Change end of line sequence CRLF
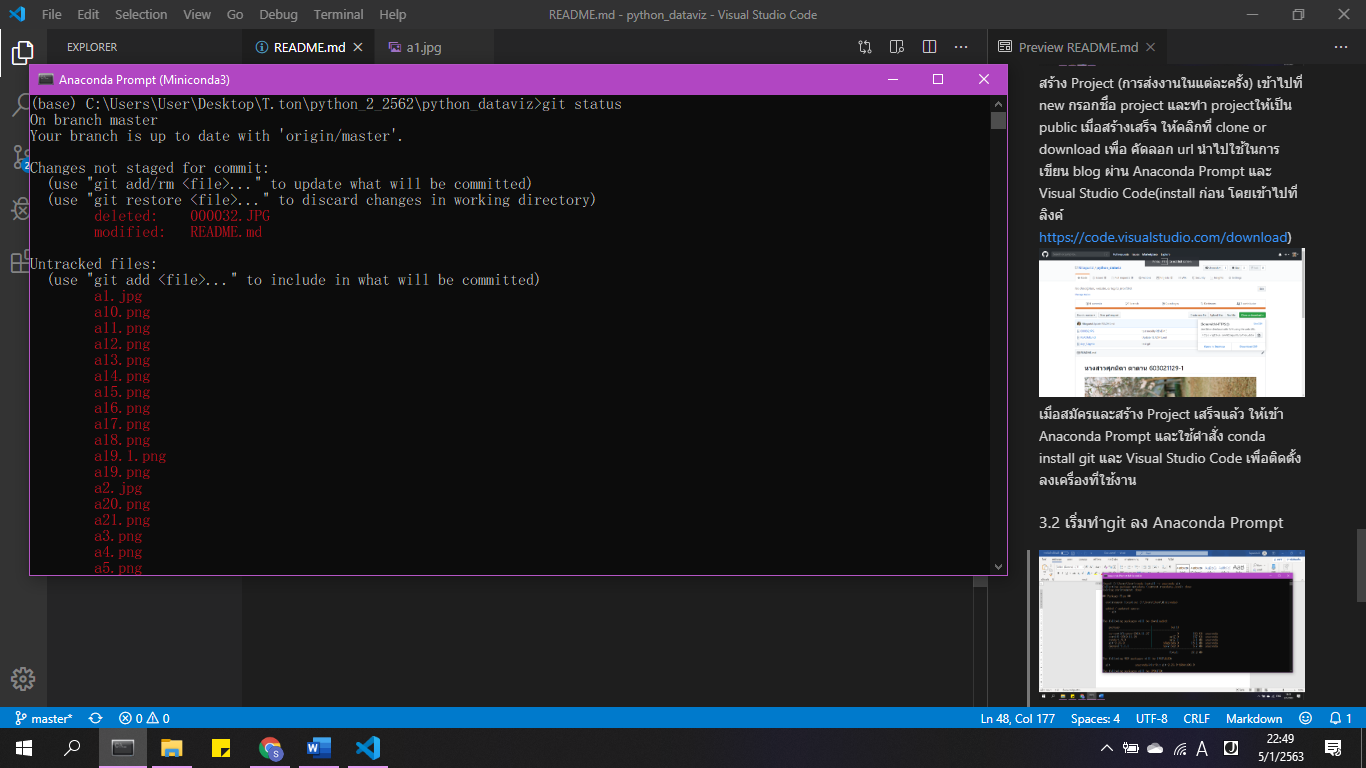 1197,718
